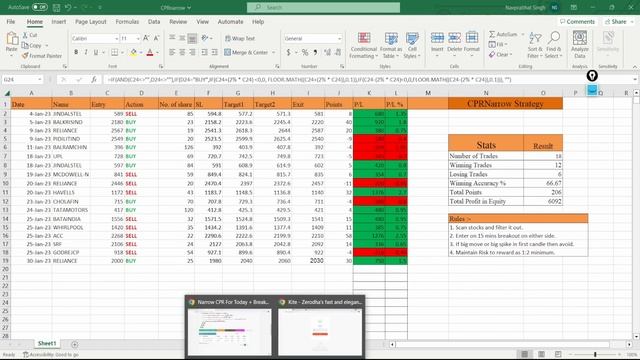Click the Copy icon
640x360 pixels.
tap(25, 45)
